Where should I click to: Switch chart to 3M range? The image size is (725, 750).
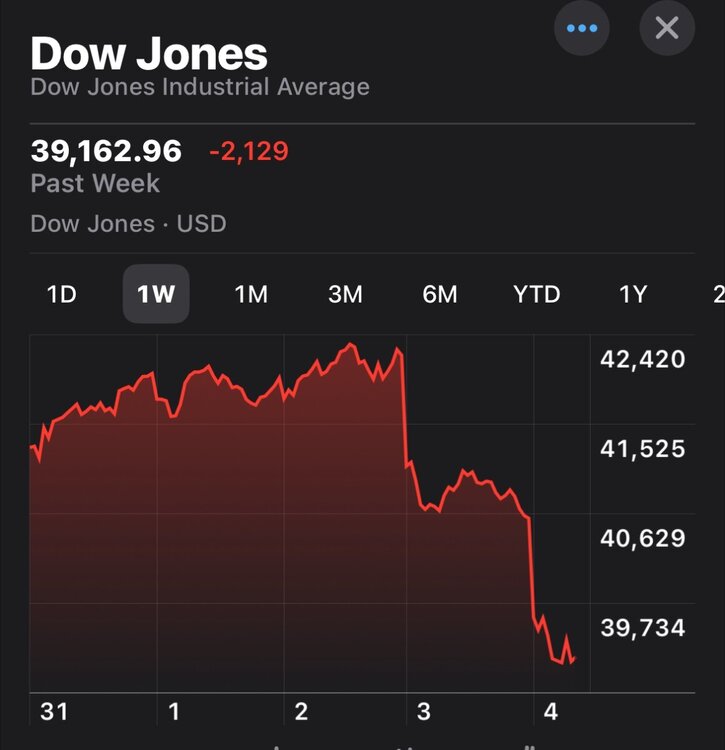pos(345,294)
